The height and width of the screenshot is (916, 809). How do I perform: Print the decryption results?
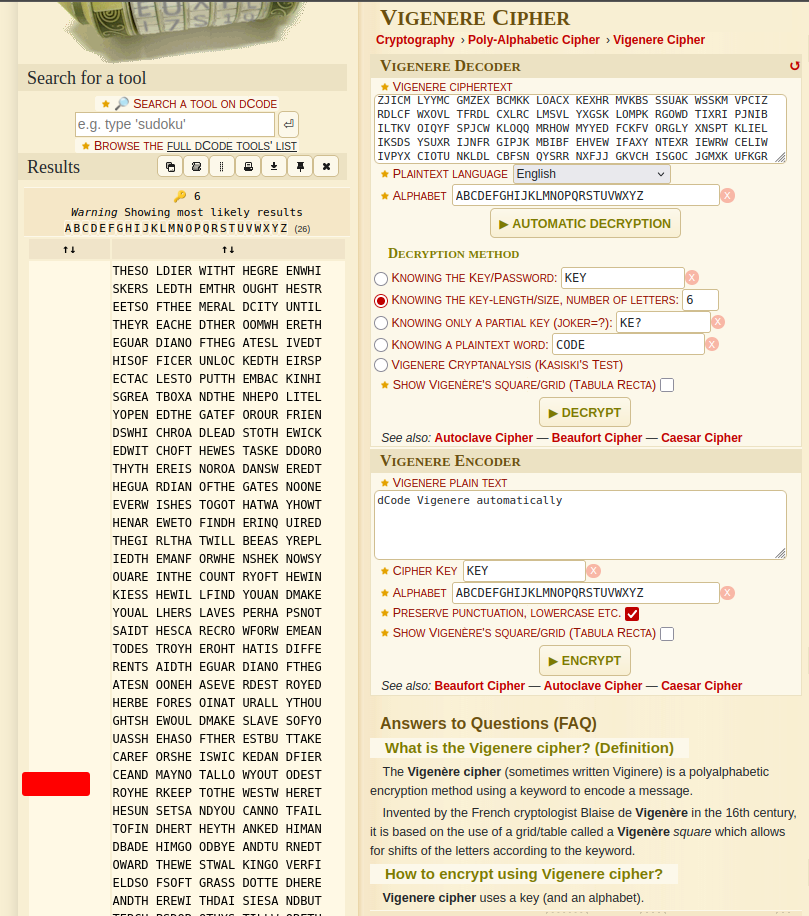point(248,167)
